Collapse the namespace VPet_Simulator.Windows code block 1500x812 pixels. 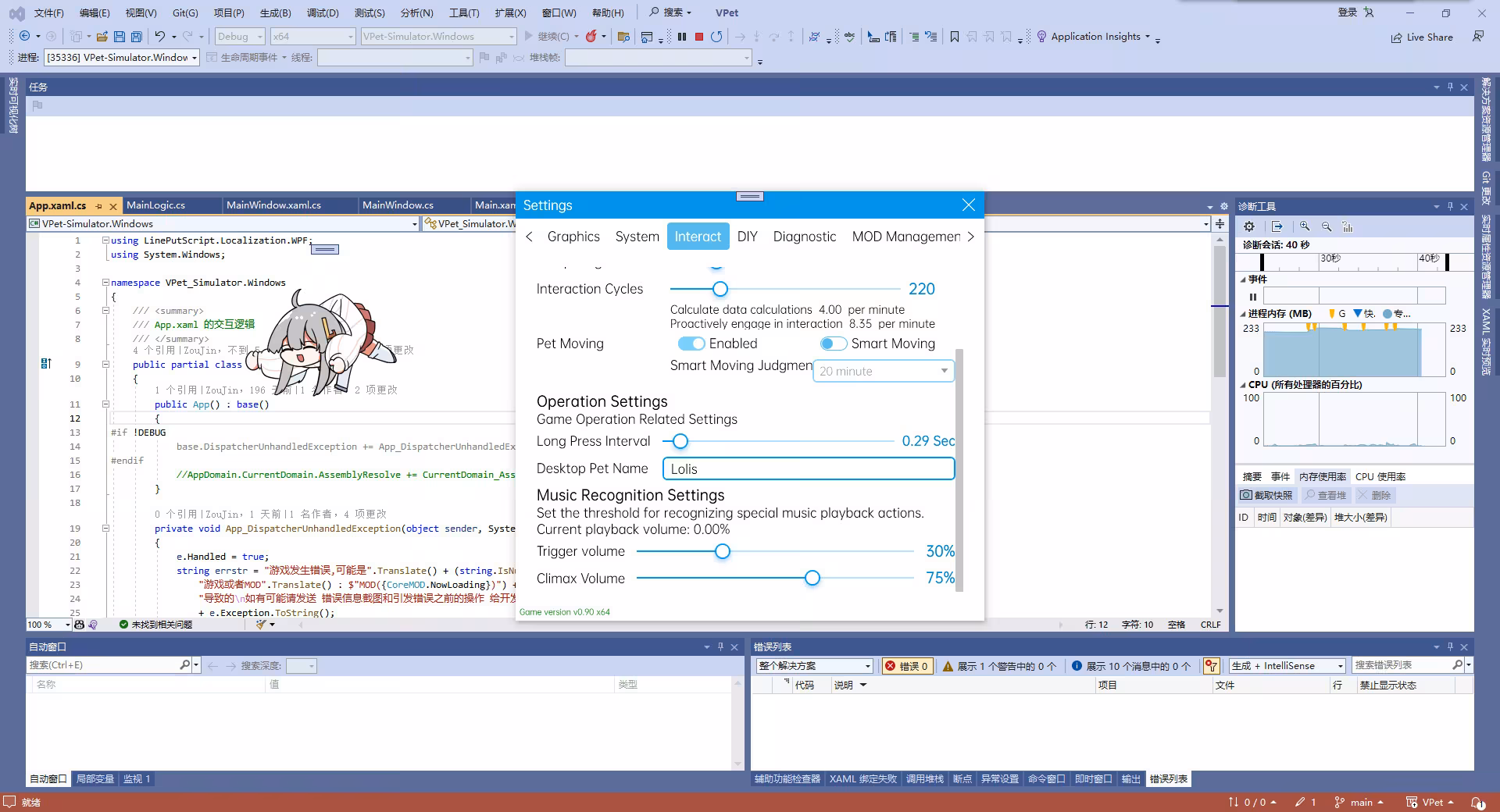[x=105, y=283]
